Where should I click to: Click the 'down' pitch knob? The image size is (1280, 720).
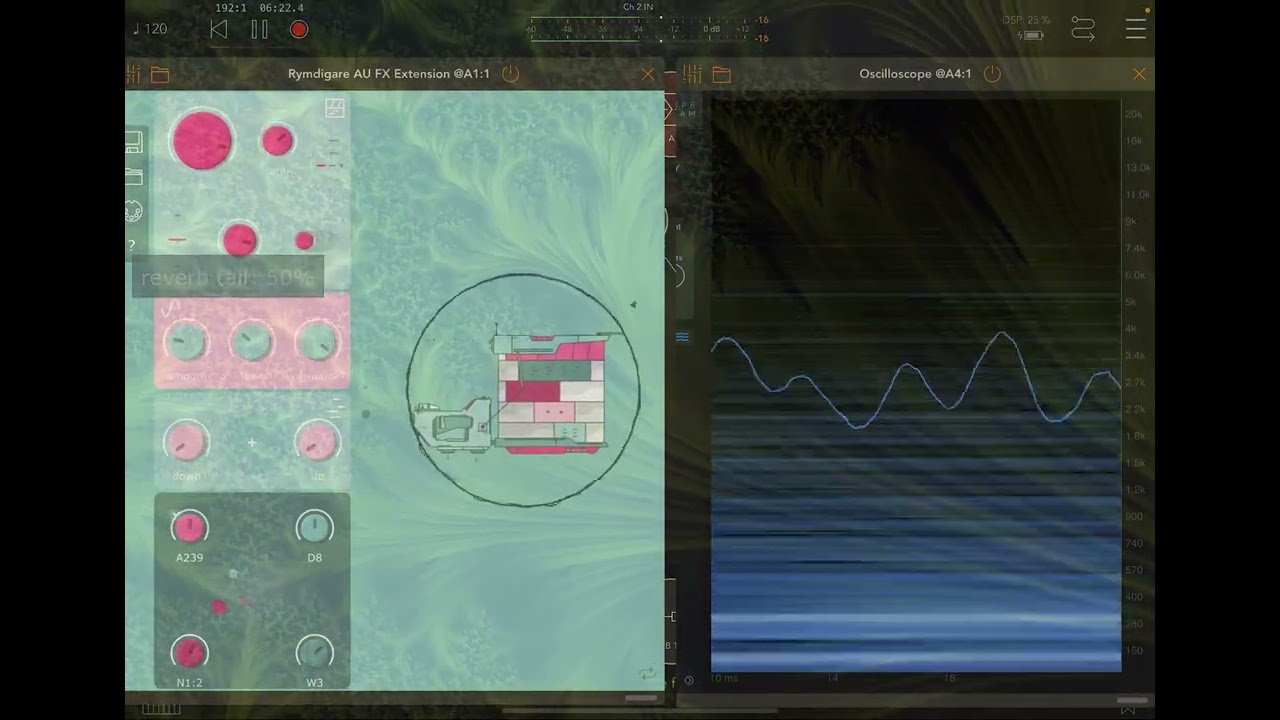185,441
